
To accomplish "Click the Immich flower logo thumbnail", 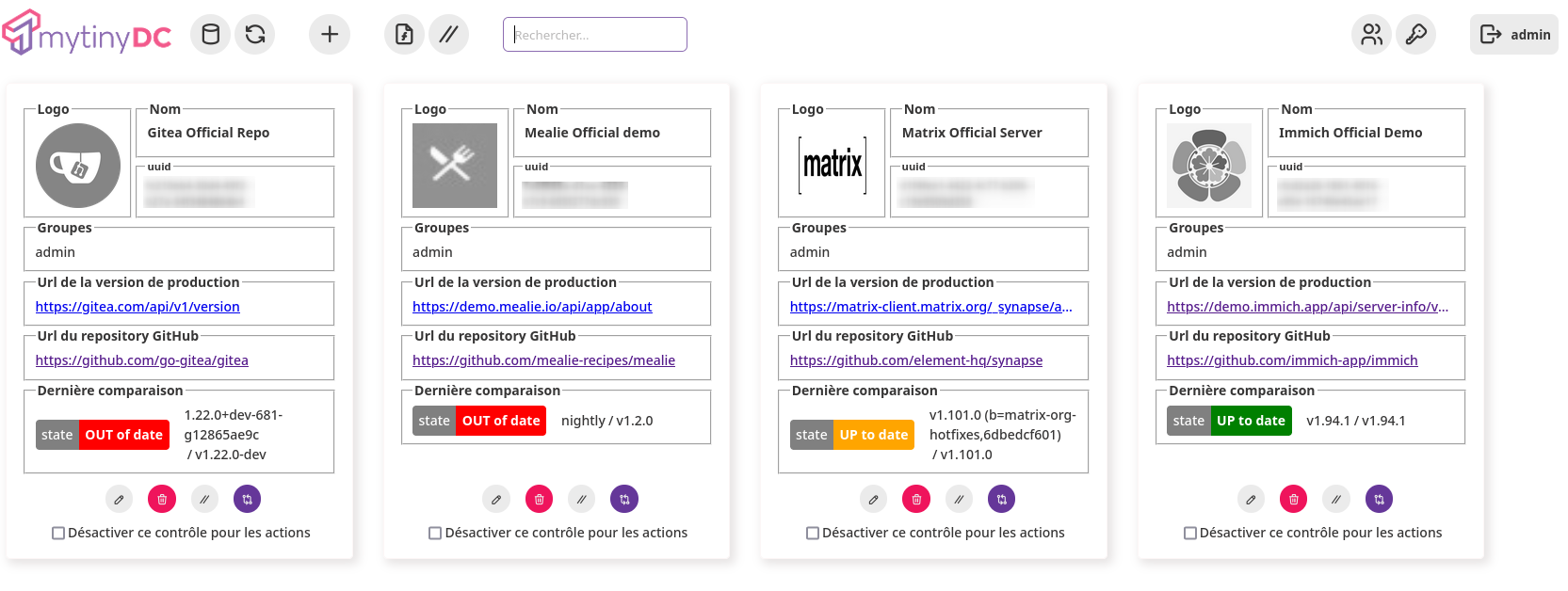I will (1209, 166).
